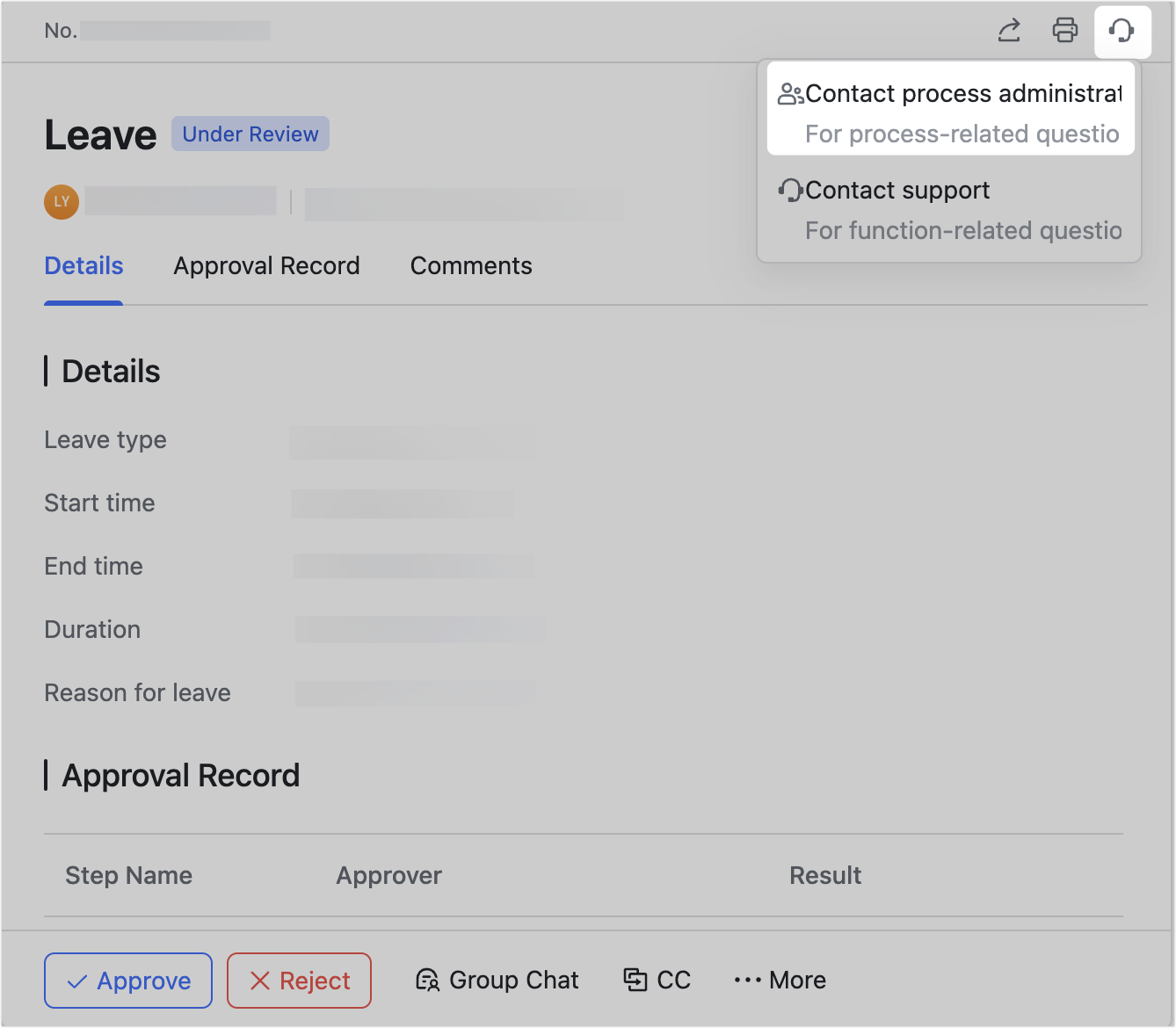Open the More options menu
Screen dimensions: 1176x1028
click(x=780, y=980)
